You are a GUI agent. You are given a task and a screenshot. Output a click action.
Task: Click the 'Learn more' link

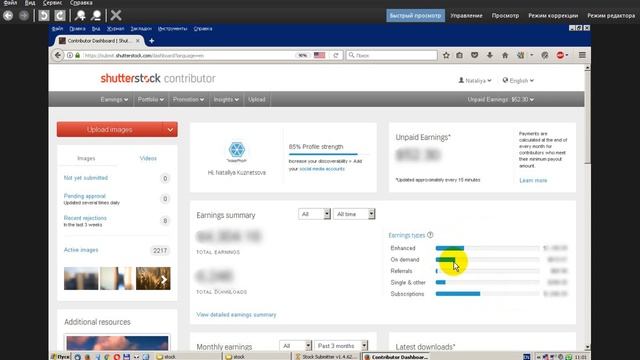point(533,180)
